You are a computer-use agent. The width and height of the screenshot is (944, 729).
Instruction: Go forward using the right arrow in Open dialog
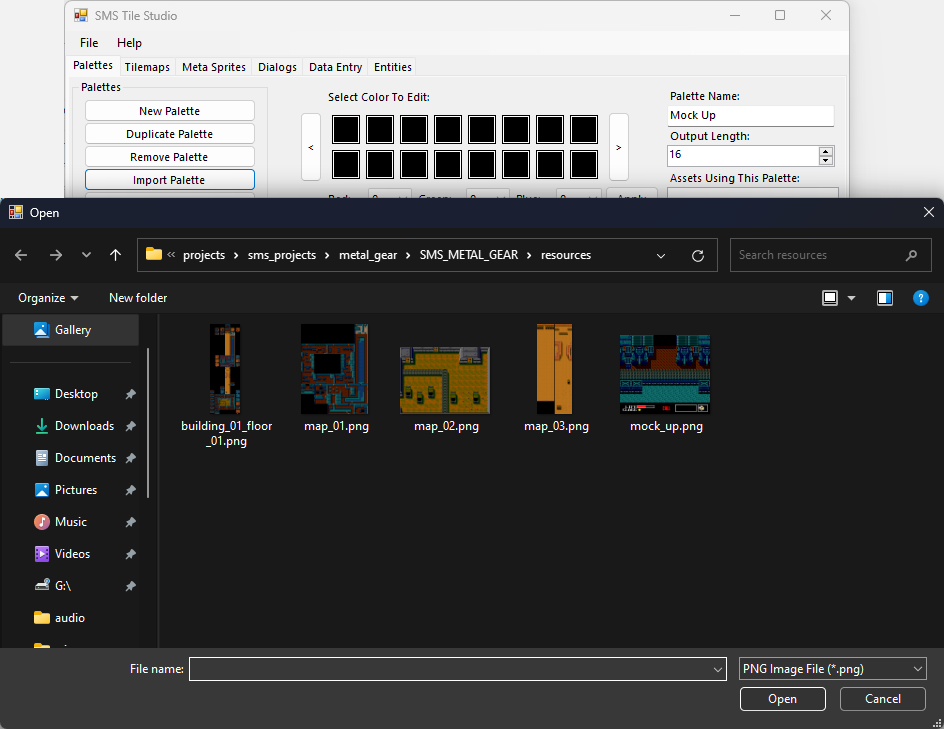click(56, 255)
